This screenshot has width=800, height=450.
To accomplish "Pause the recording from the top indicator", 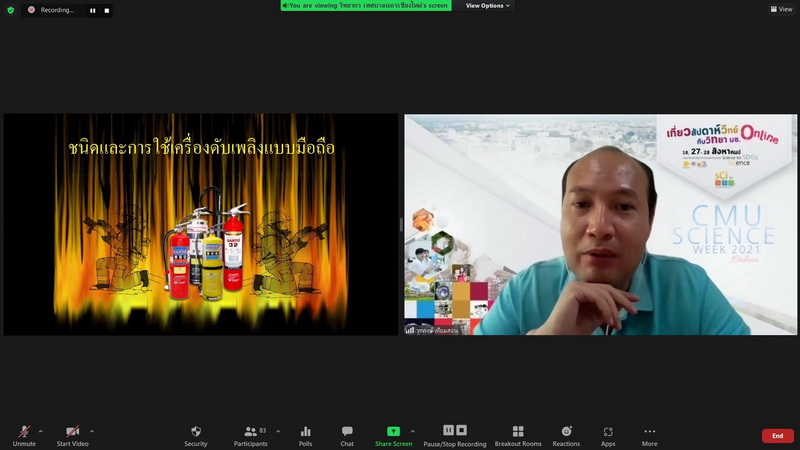I will point(92,10).
